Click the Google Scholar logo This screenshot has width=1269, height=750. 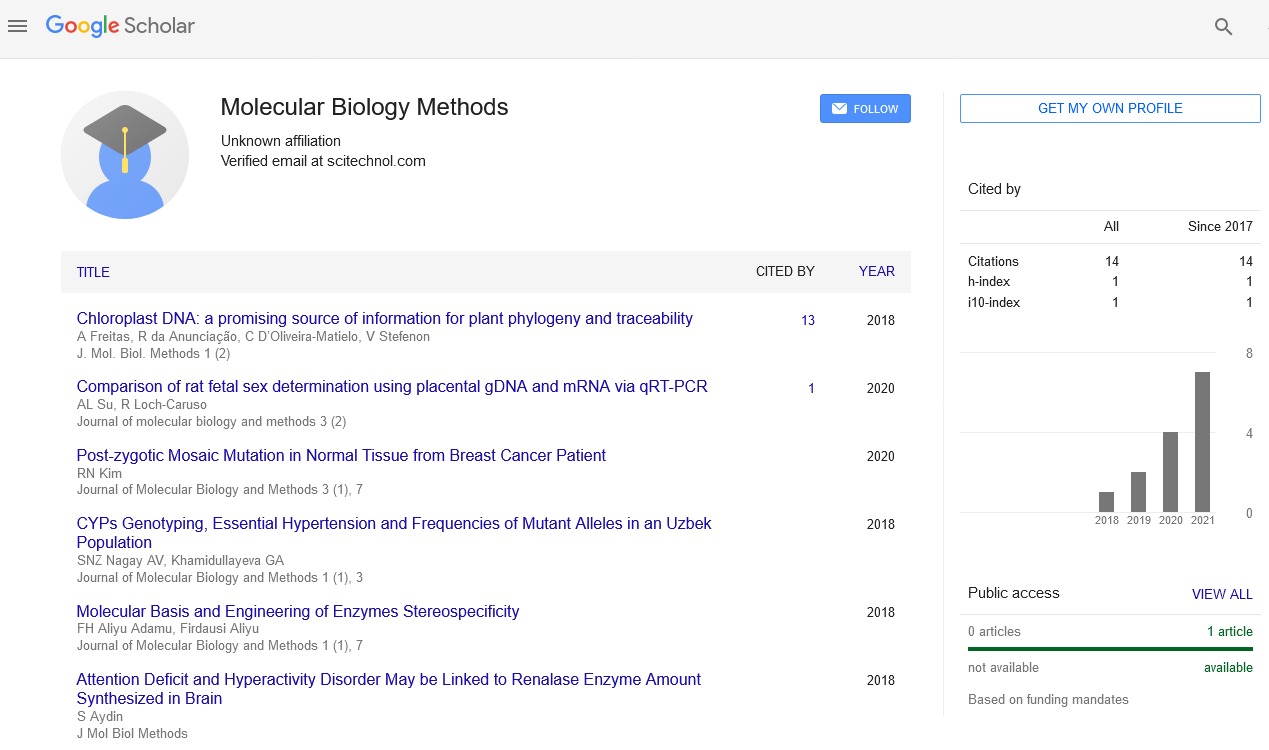tap(120, 27)
